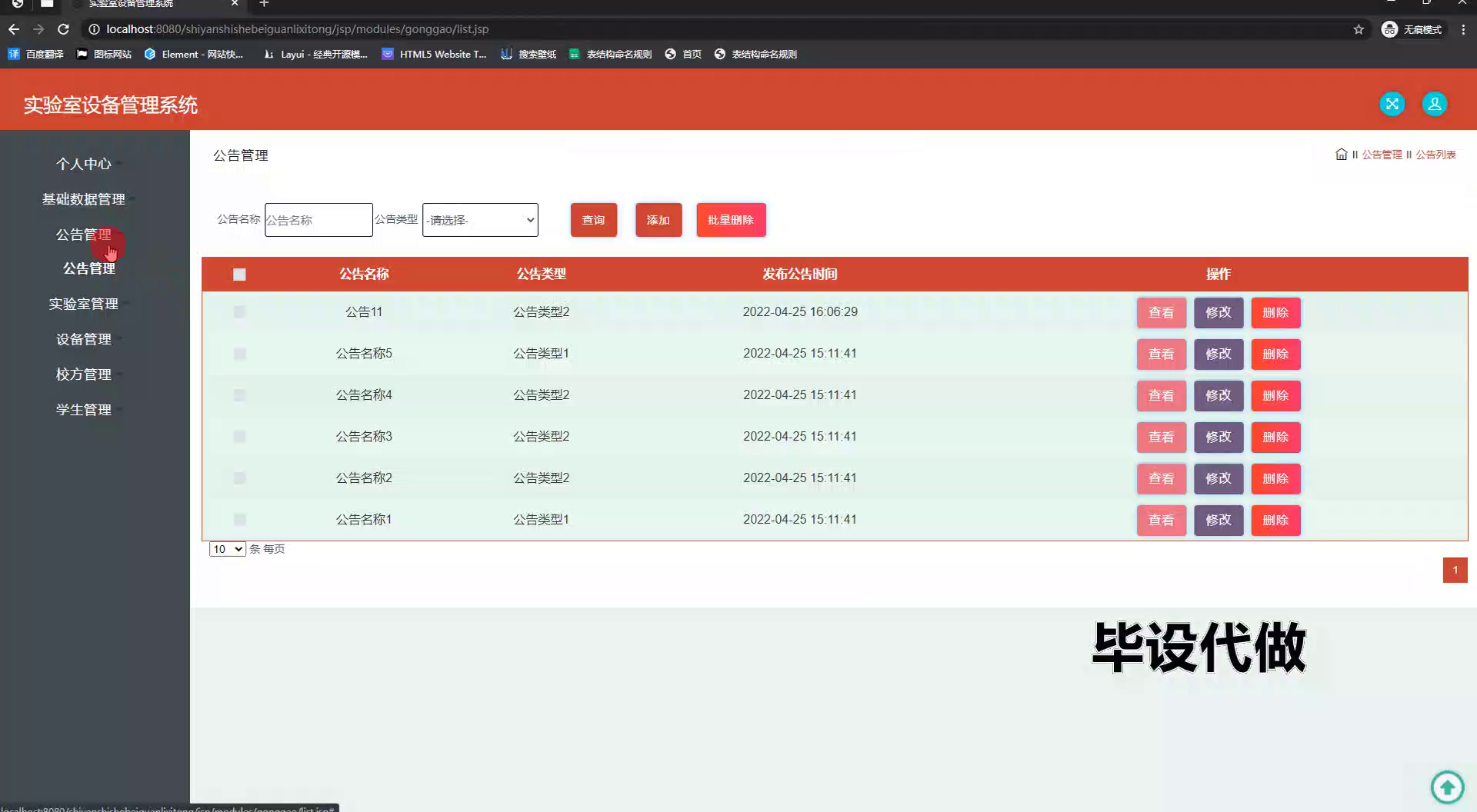Click the home icon in breadcrumb
This screenshot has width=1477, height=812.
pos(1341,154)
